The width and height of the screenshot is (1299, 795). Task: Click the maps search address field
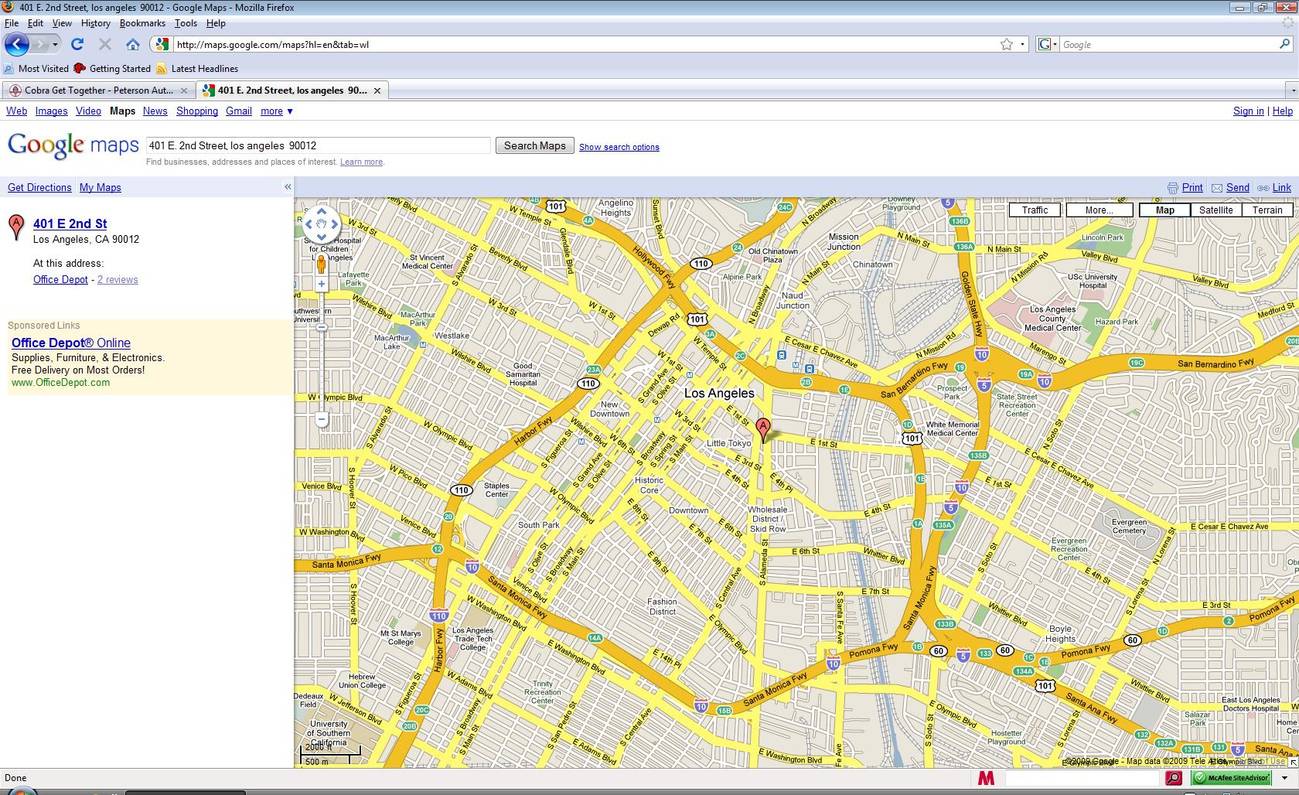pos(318,146)
